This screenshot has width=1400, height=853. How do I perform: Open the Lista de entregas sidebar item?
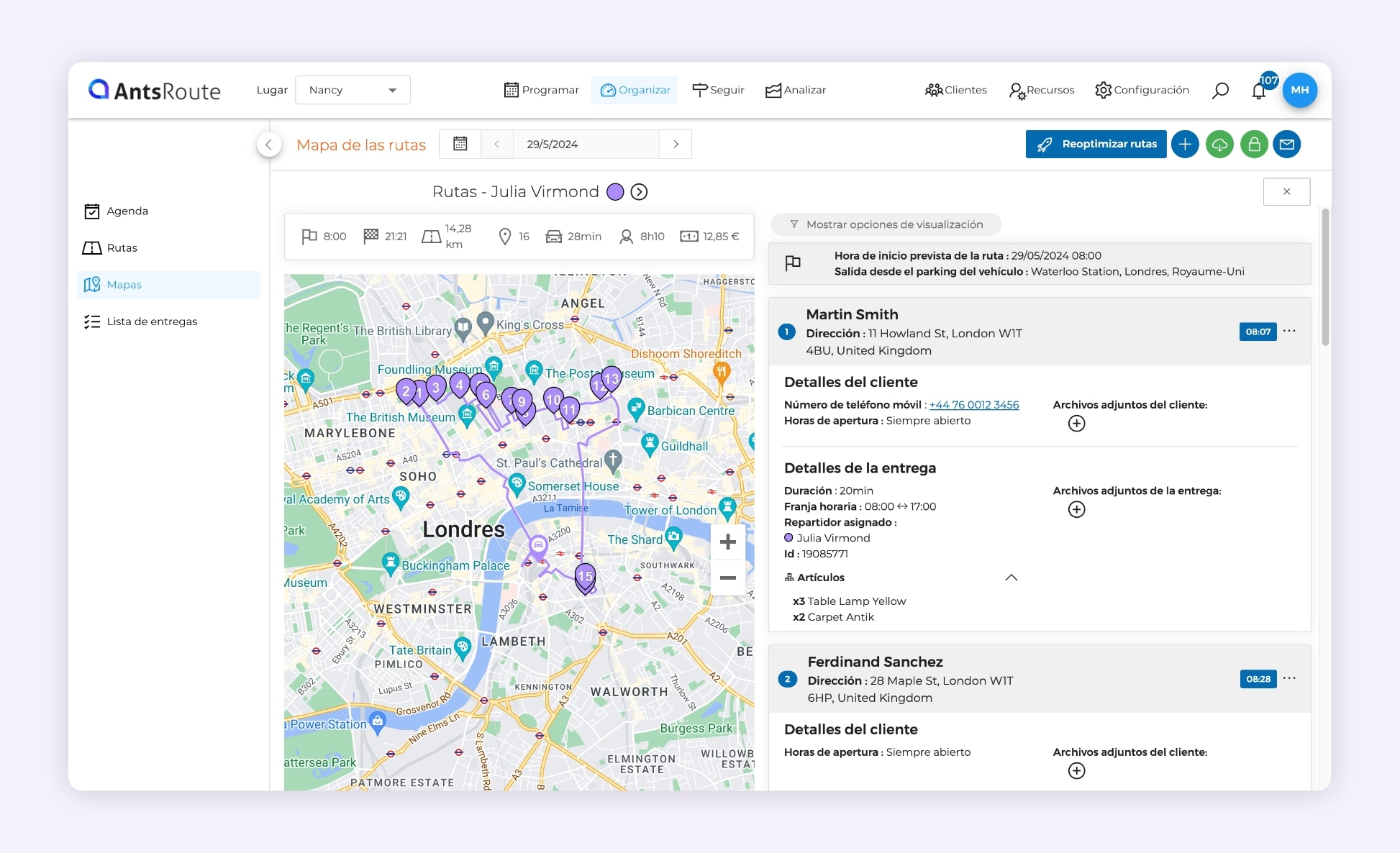point(152,321)
